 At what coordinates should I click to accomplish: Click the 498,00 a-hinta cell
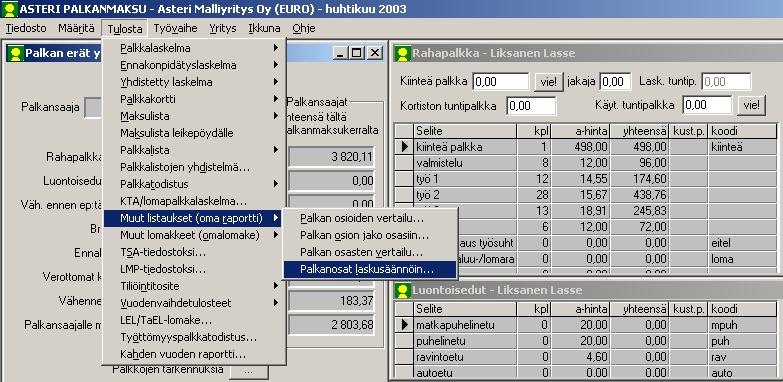[580, 147]
